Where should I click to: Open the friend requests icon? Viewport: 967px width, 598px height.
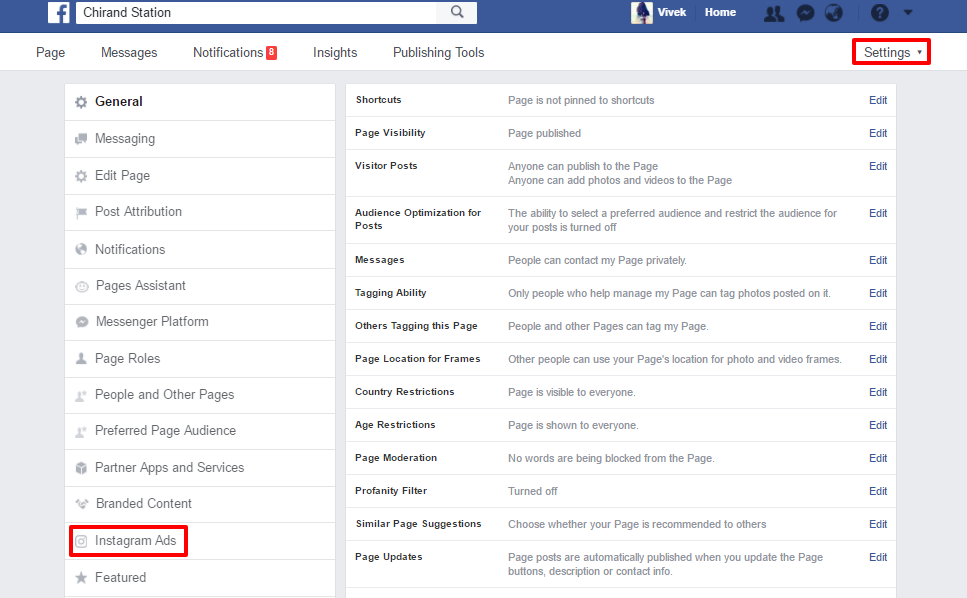pyautogui.click(x=774, y=13)
